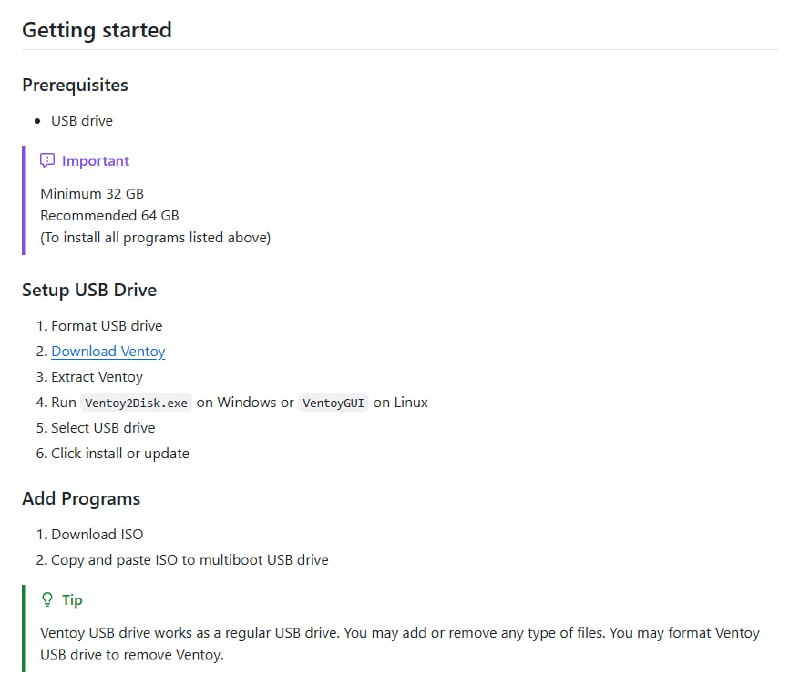Click the 'Click install or update' step

(x=120, y=453)
